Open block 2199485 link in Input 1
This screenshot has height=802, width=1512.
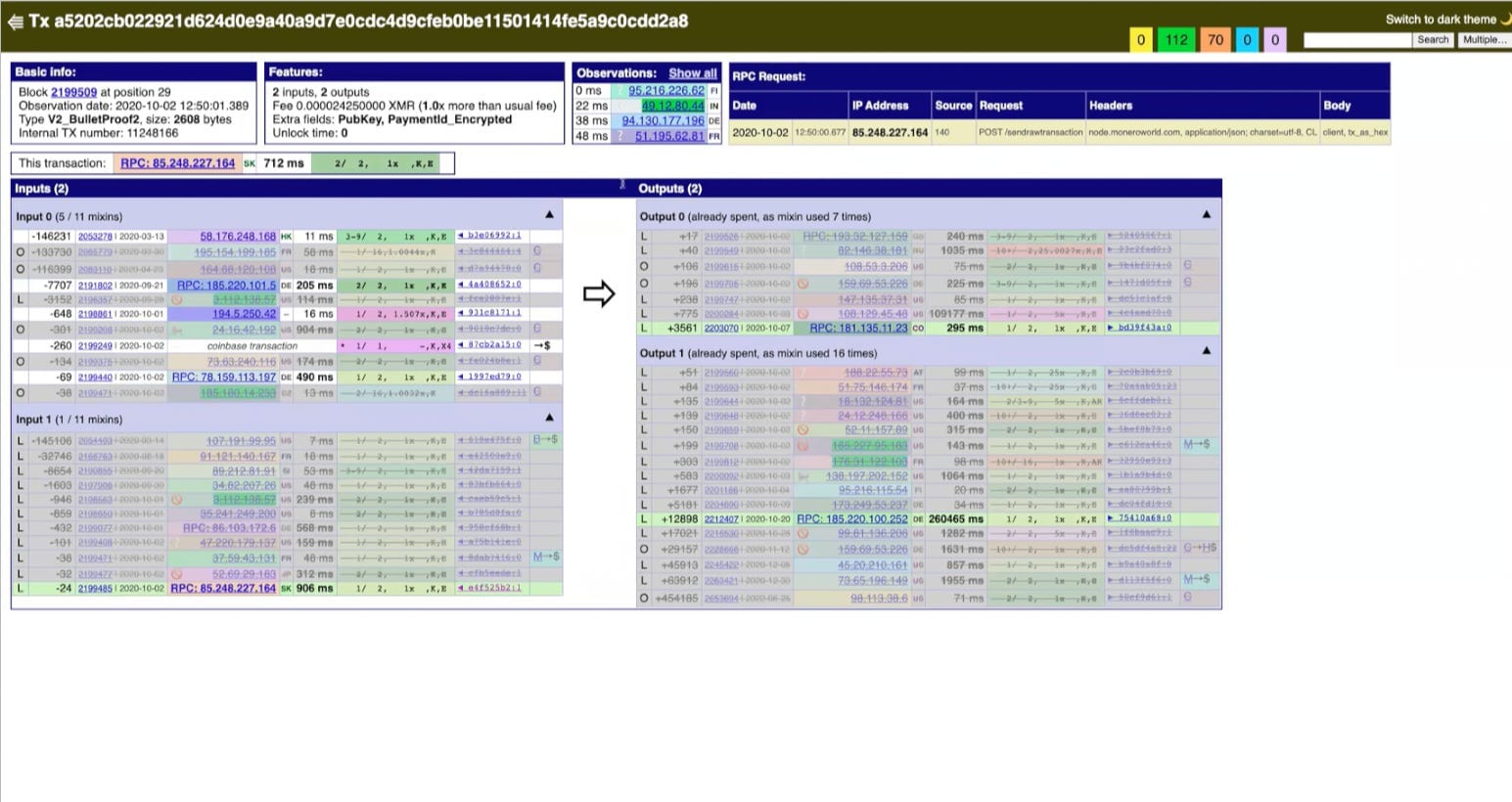(95, 589)
